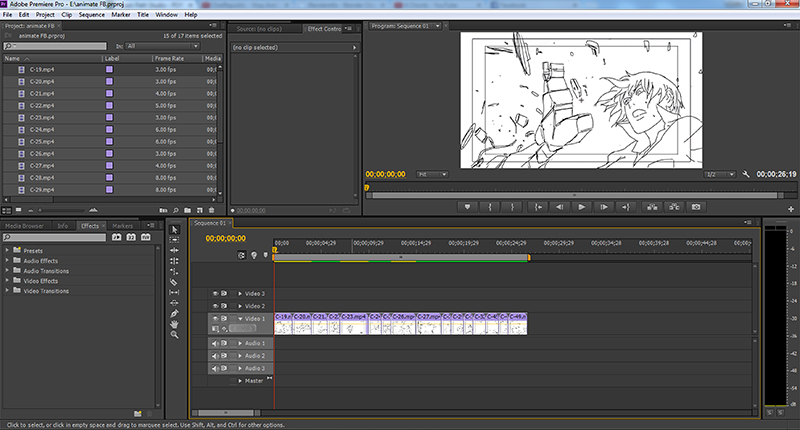Toggle Video 3 track output eye

(x=215, y=294)
